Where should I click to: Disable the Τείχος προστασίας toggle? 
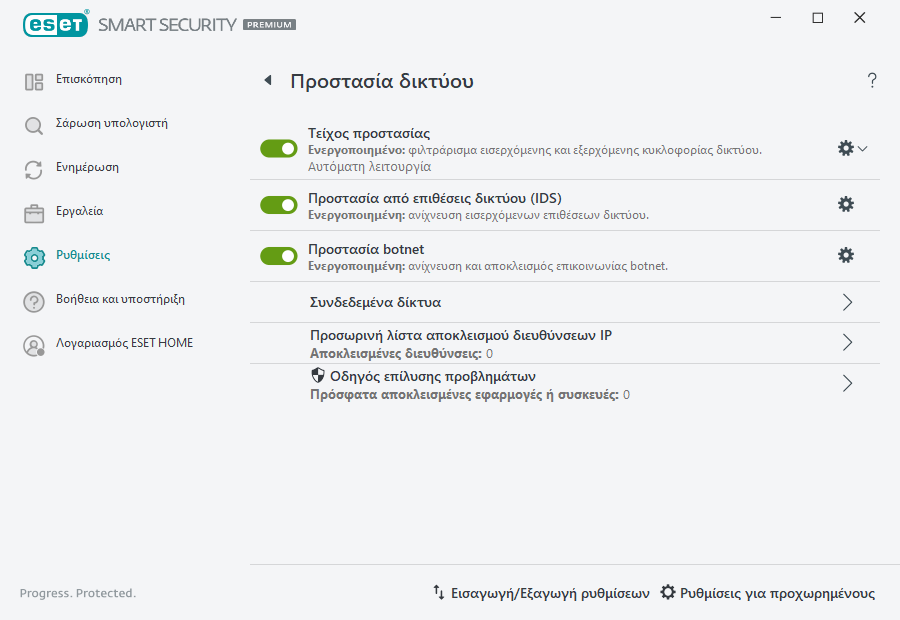[279, 147]
